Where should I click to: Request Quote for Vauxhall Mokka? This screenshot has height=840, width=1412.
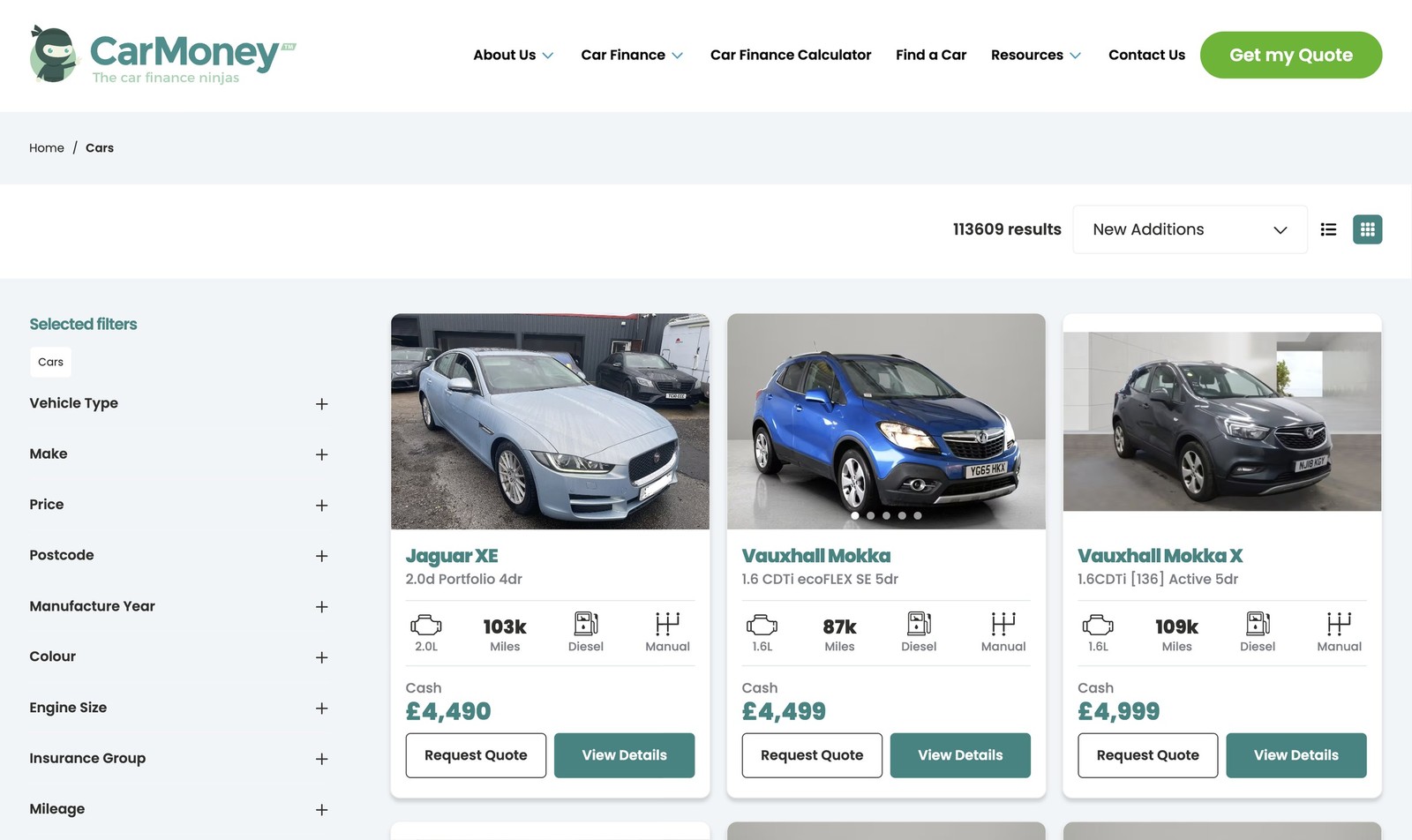coord(812,755)
